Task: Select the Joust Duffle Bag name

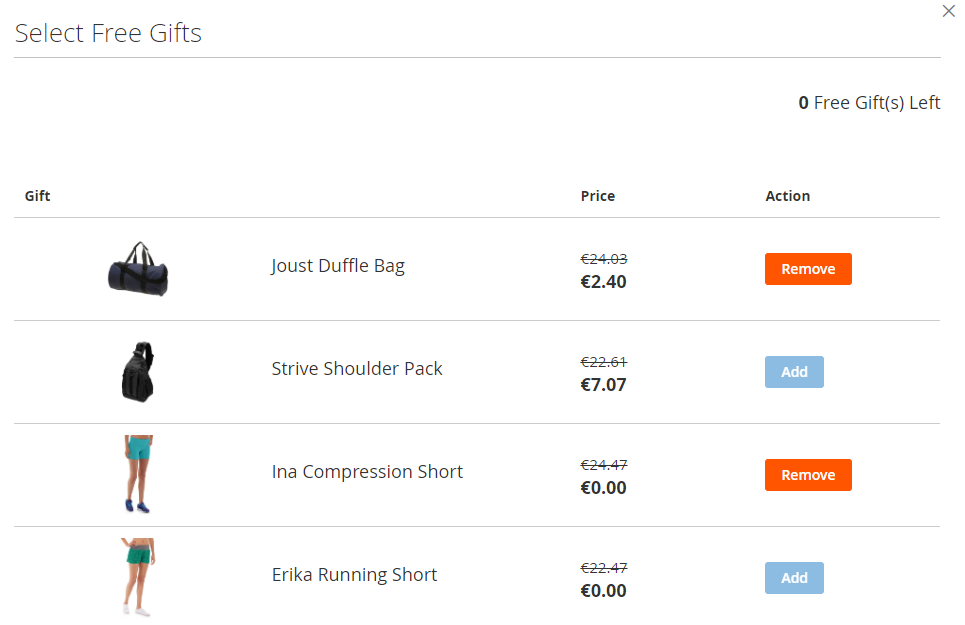Action: (x=338, y=266)
